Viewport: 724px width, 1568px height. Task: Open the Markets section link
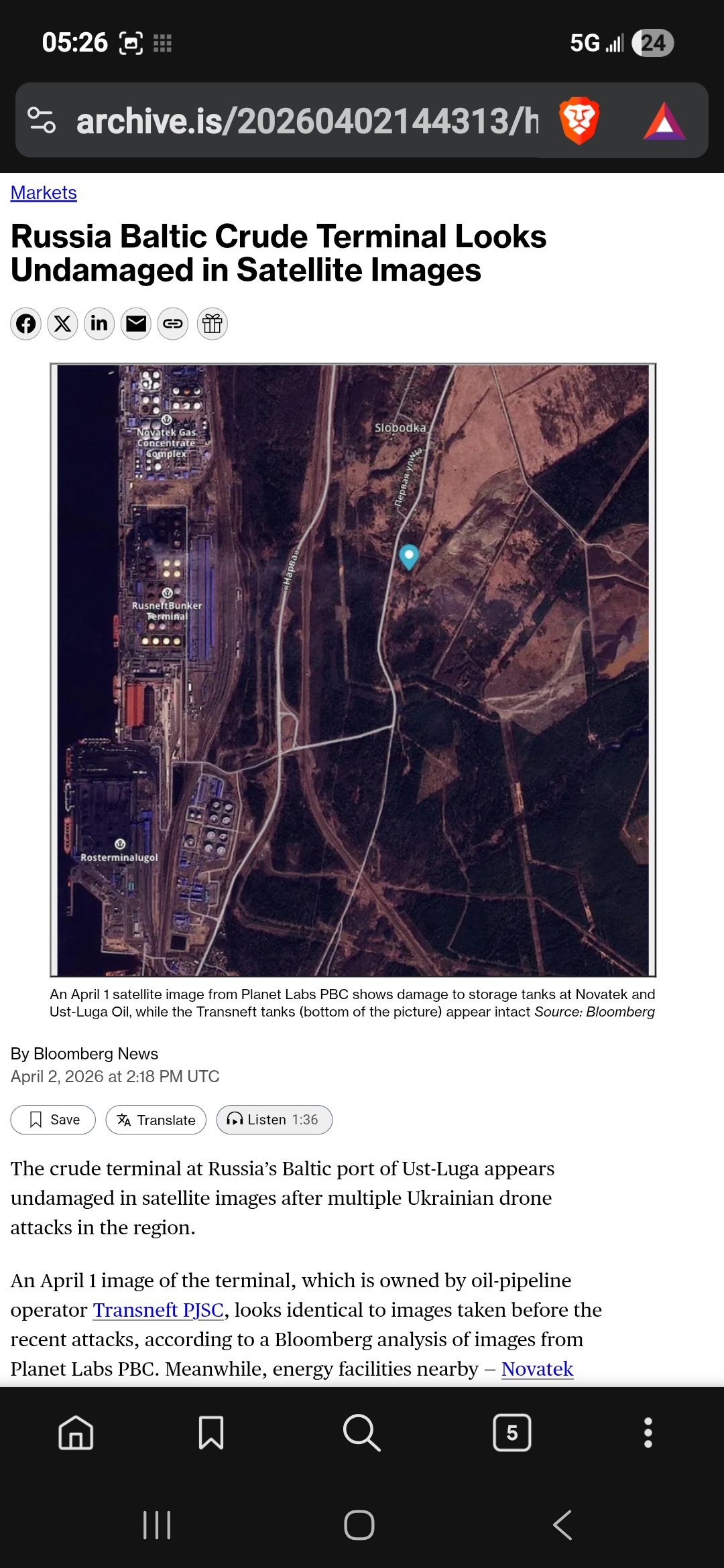(44, 193)
